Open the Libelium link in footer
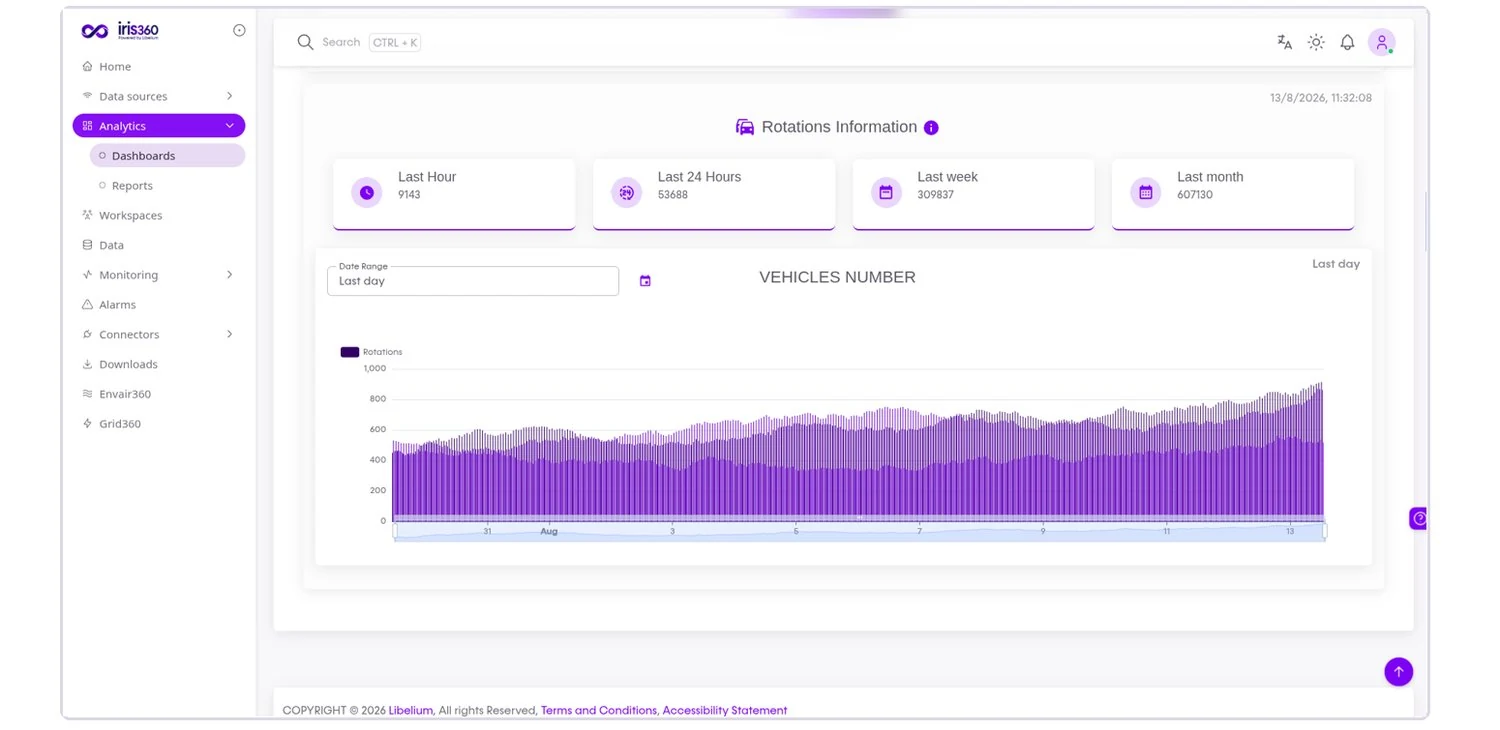This screenshot has width=1500, height=730. click(x=411, y=711)
